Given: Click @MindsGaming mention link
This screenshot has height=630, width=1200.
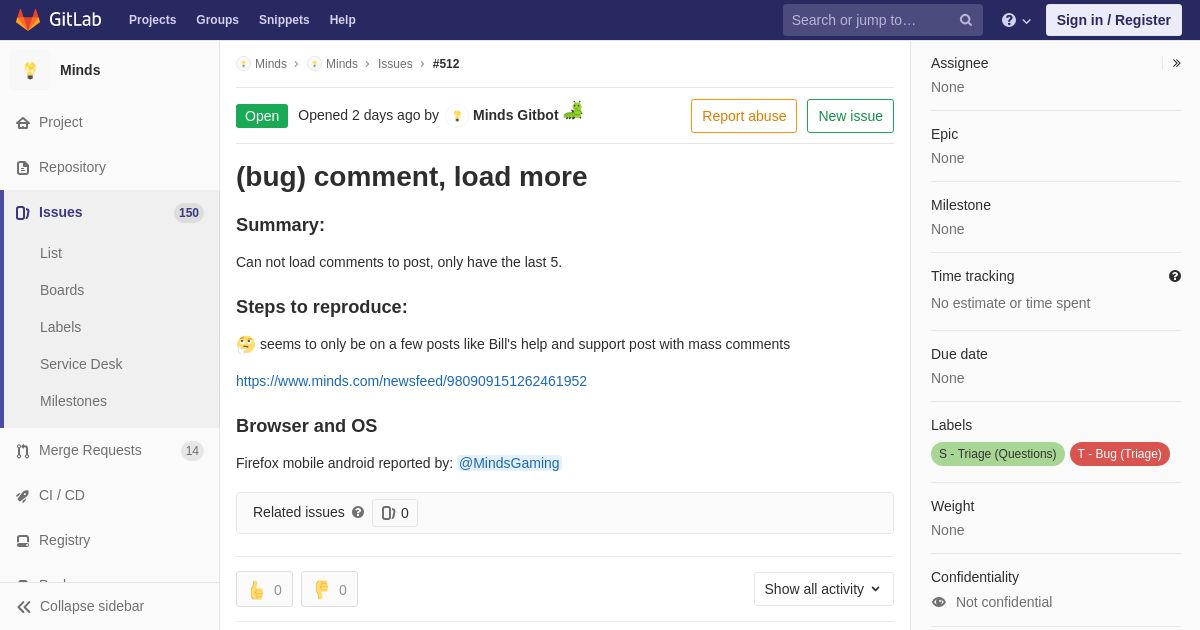Looking at the screenshot, I should [510, 463].
